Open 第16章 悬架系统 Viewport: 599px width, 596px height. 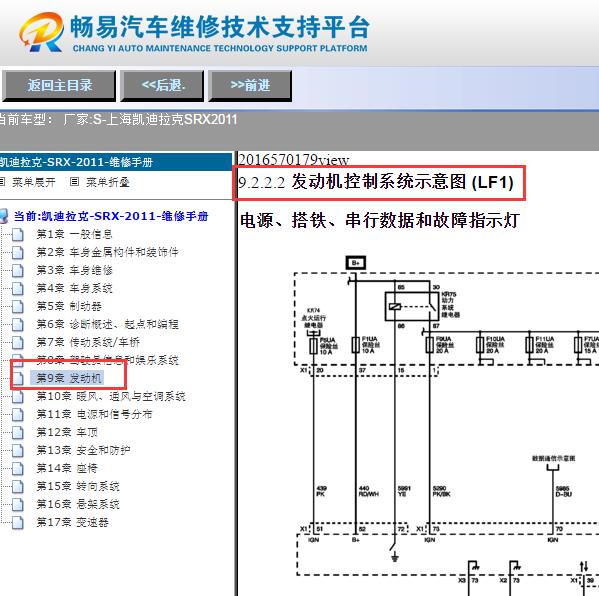click(x=78, y=504)
